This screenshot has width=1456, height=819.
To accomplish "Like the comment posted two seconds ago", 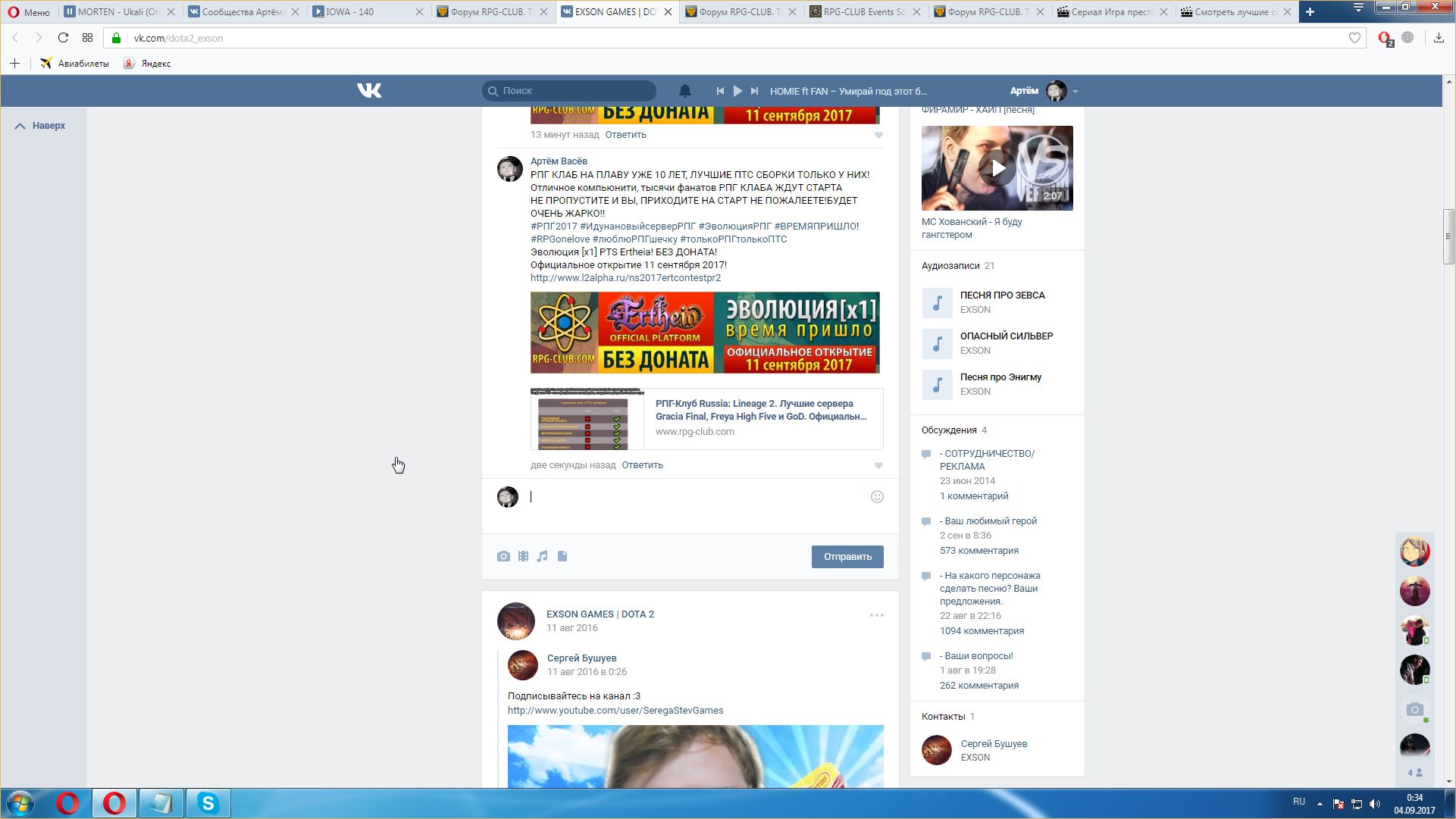I will pyautogui.click(x=878, y=465).
